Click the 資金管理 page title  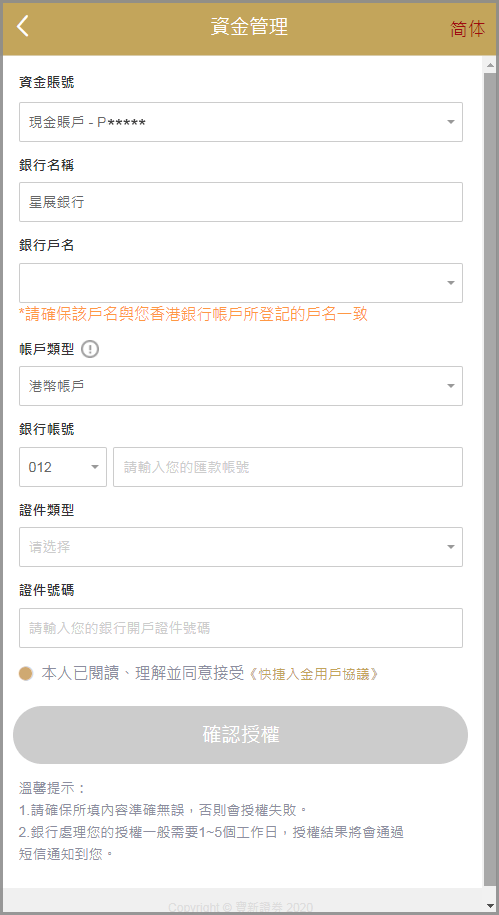[249, 27]
